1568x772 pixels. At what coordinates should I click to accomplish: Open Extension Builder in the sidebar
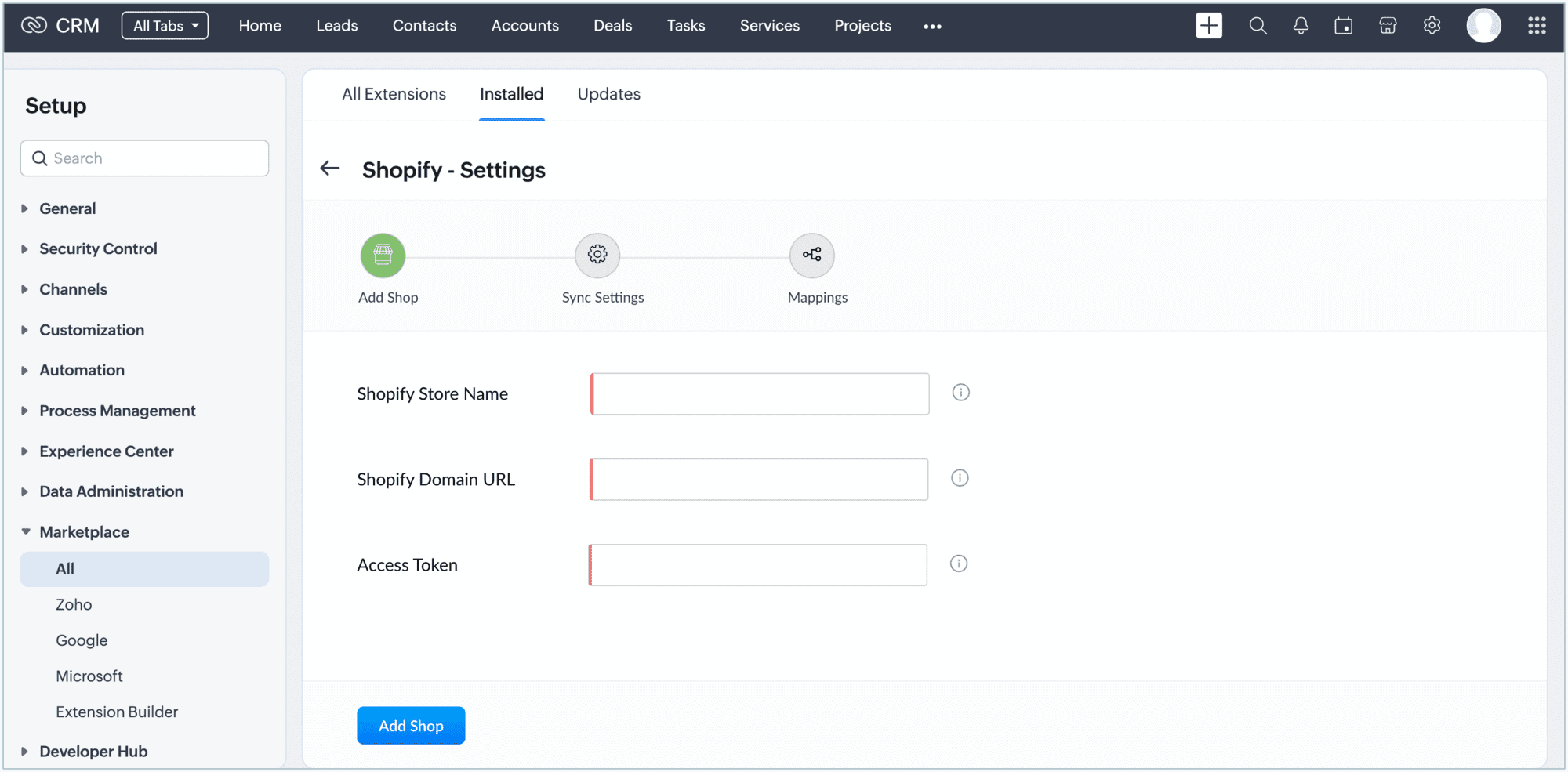tap(117, 712)
